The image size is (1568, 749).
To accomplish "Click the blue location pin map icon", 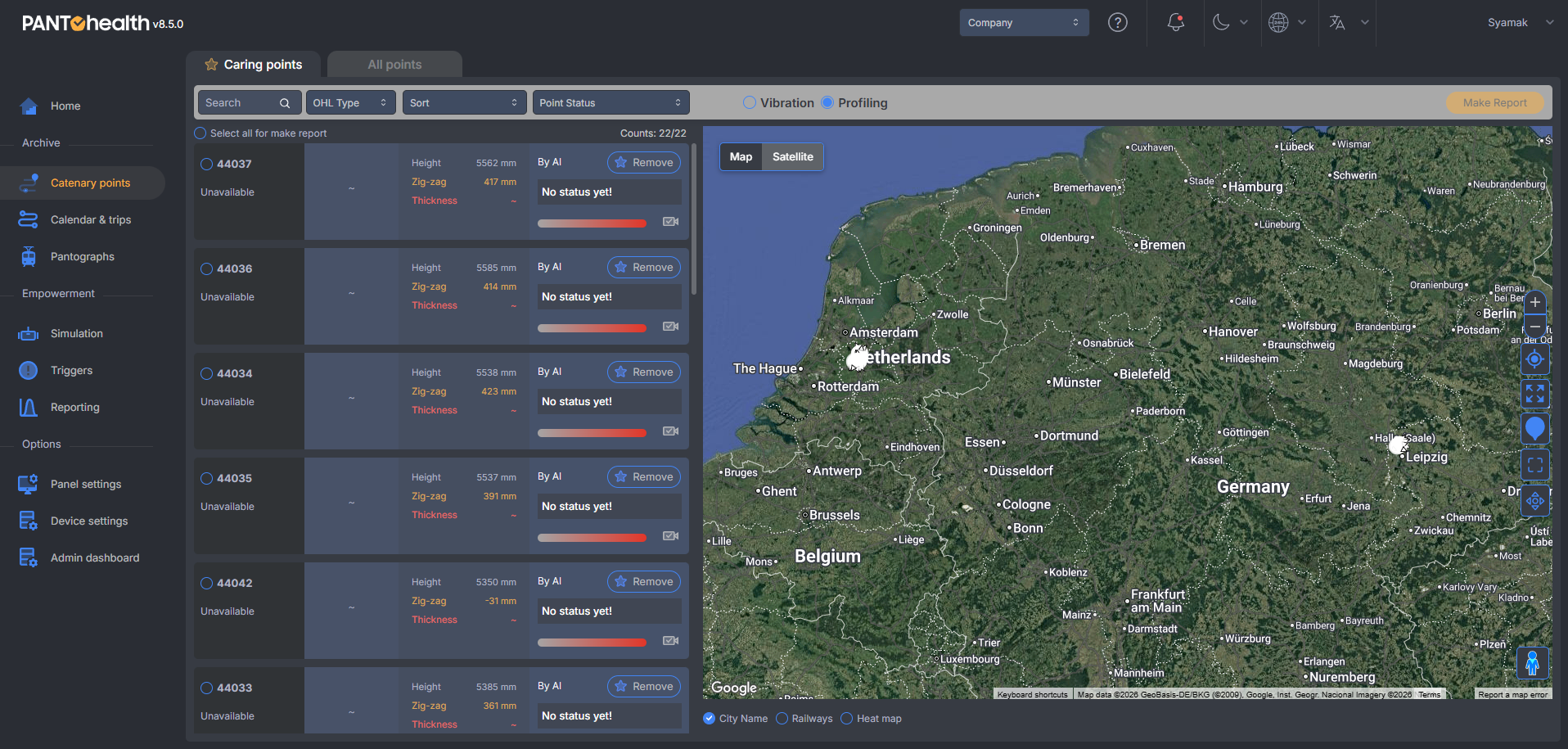I will (1535, 429).
